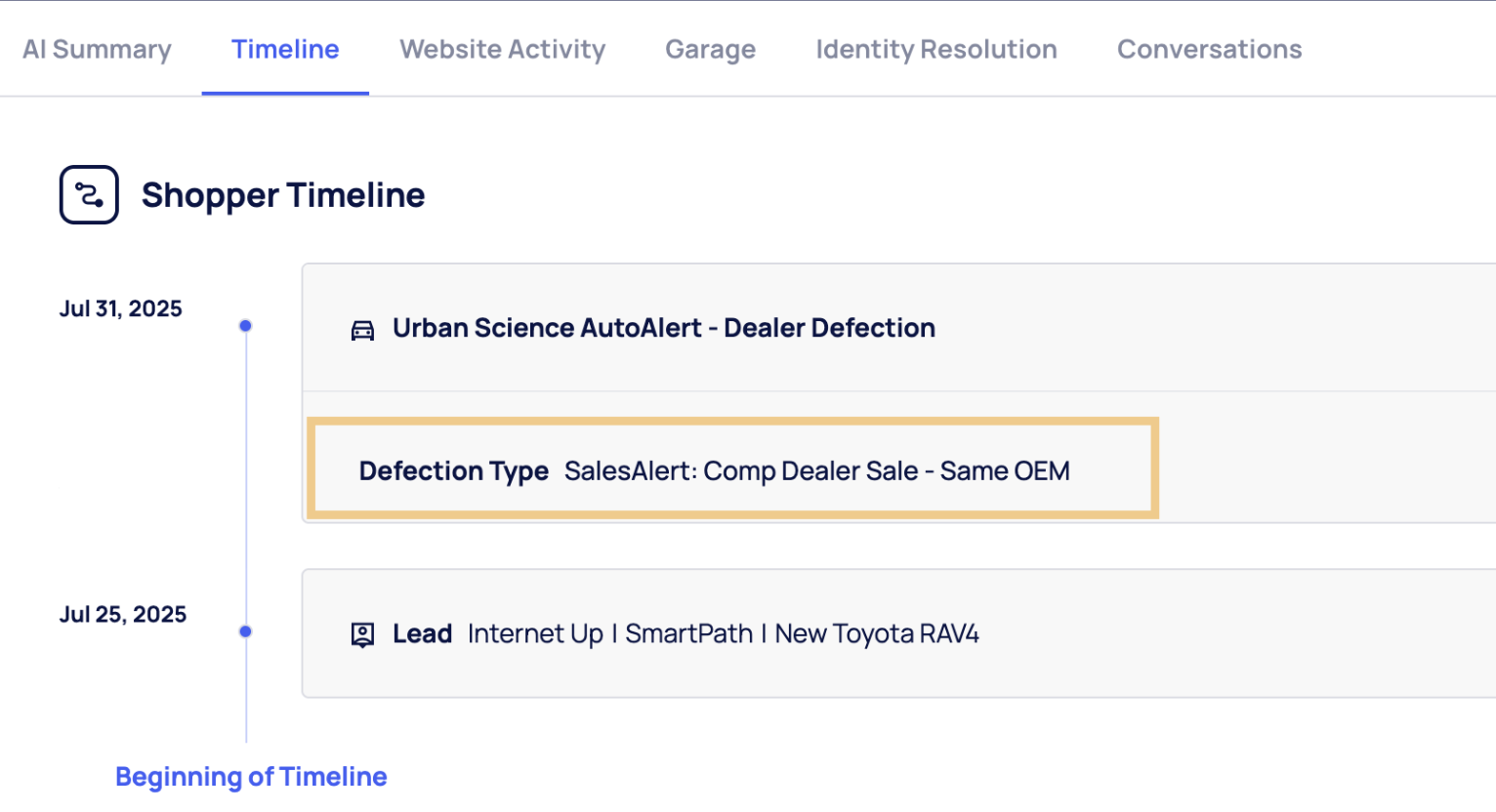Collapse the highlighted Defection Type detail row
Screen dimensions: 1496x812
pos(732,469)
